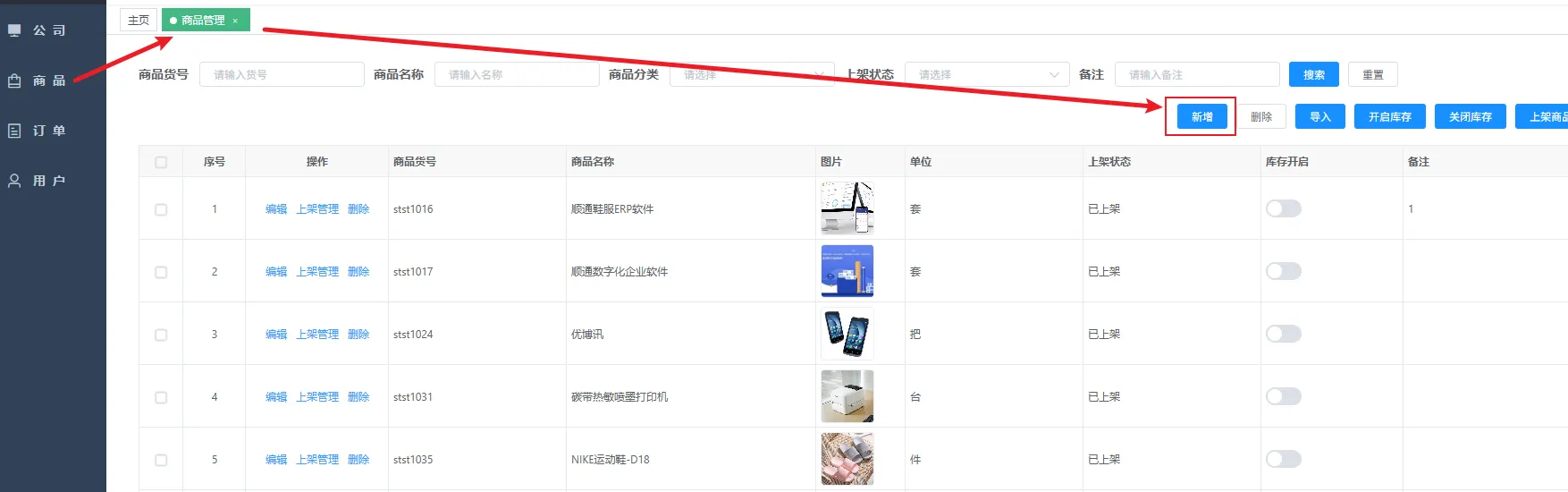Click the product bag icon in sidebar
Viewport: 1568px width, 492px height.
coord(14,81)
